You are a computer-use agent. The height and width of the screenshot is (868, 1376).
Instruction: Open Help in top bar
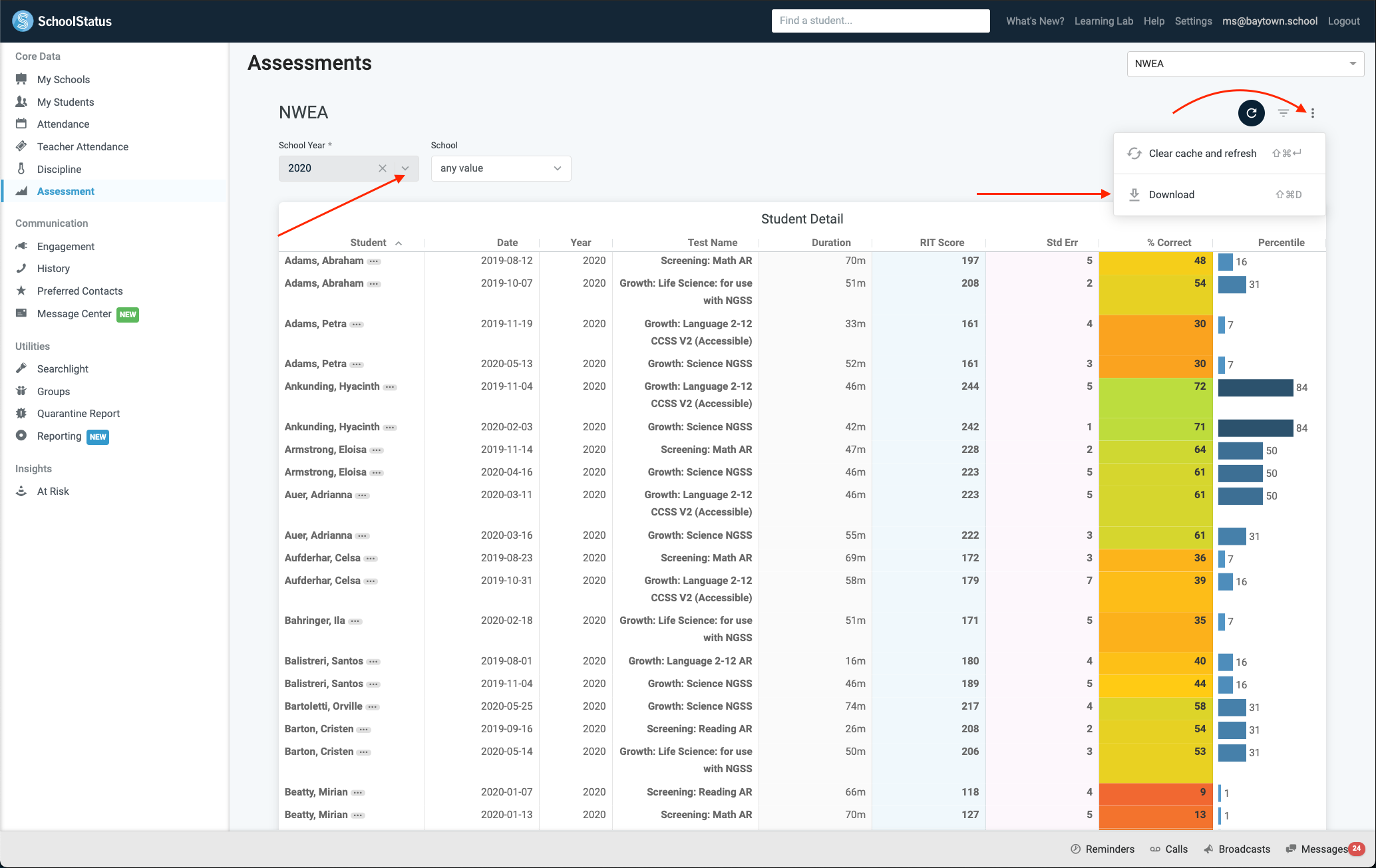click(1154, 21)
